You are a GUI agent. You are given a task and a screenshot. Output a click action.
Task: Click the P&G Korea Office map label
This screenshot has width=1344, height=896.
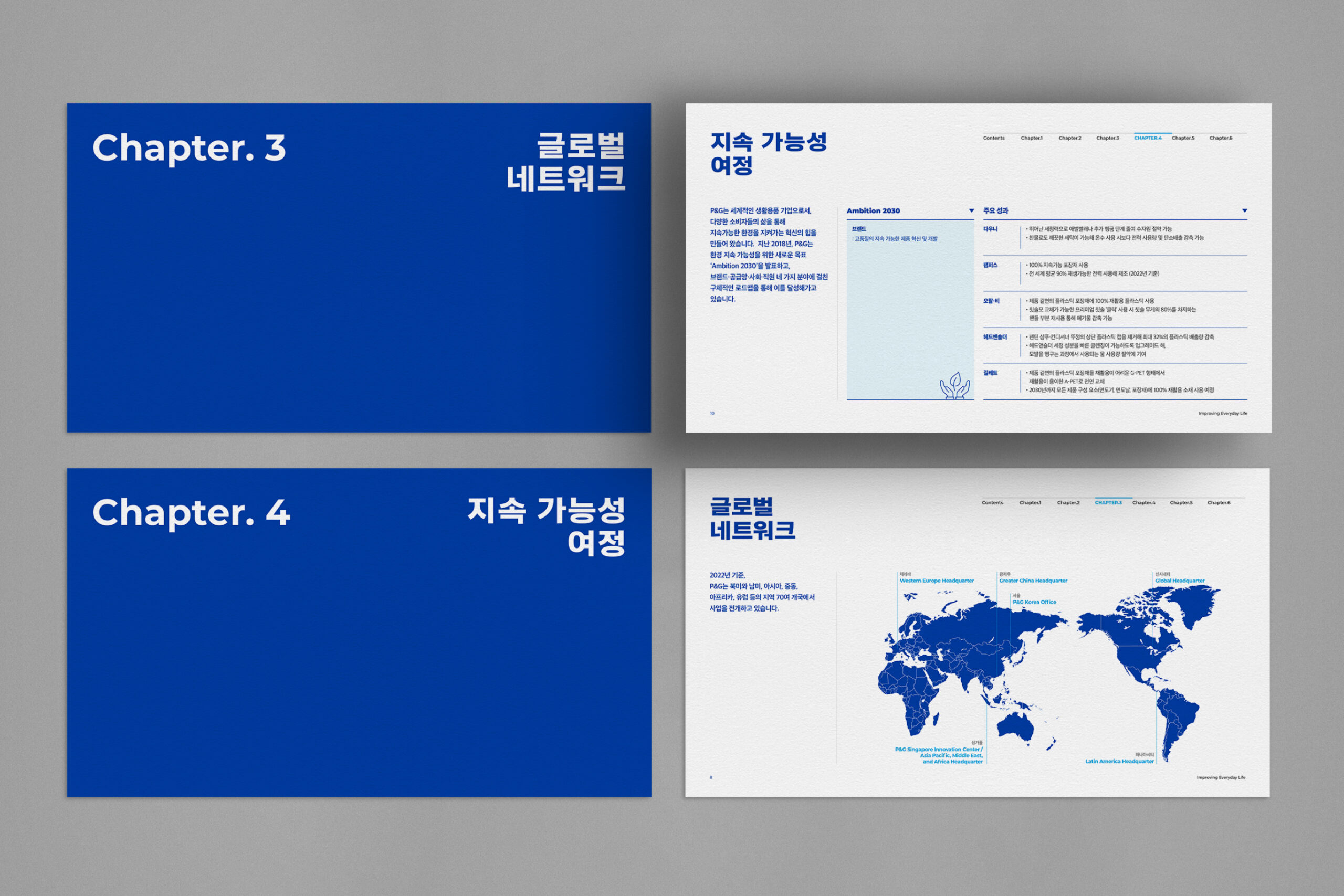tap(1034, 602)
